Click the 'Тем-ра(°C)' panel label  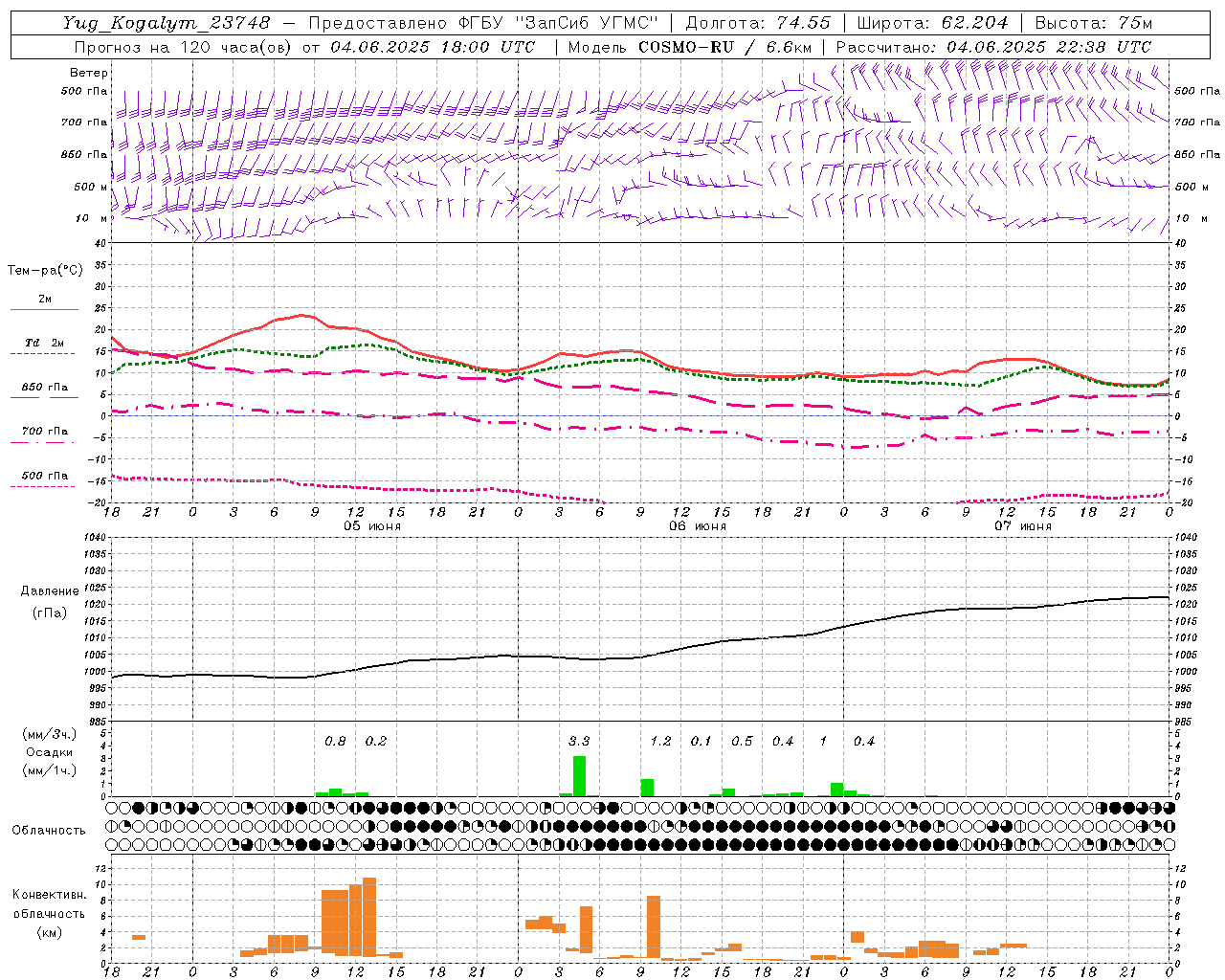[x=45, y=271]
